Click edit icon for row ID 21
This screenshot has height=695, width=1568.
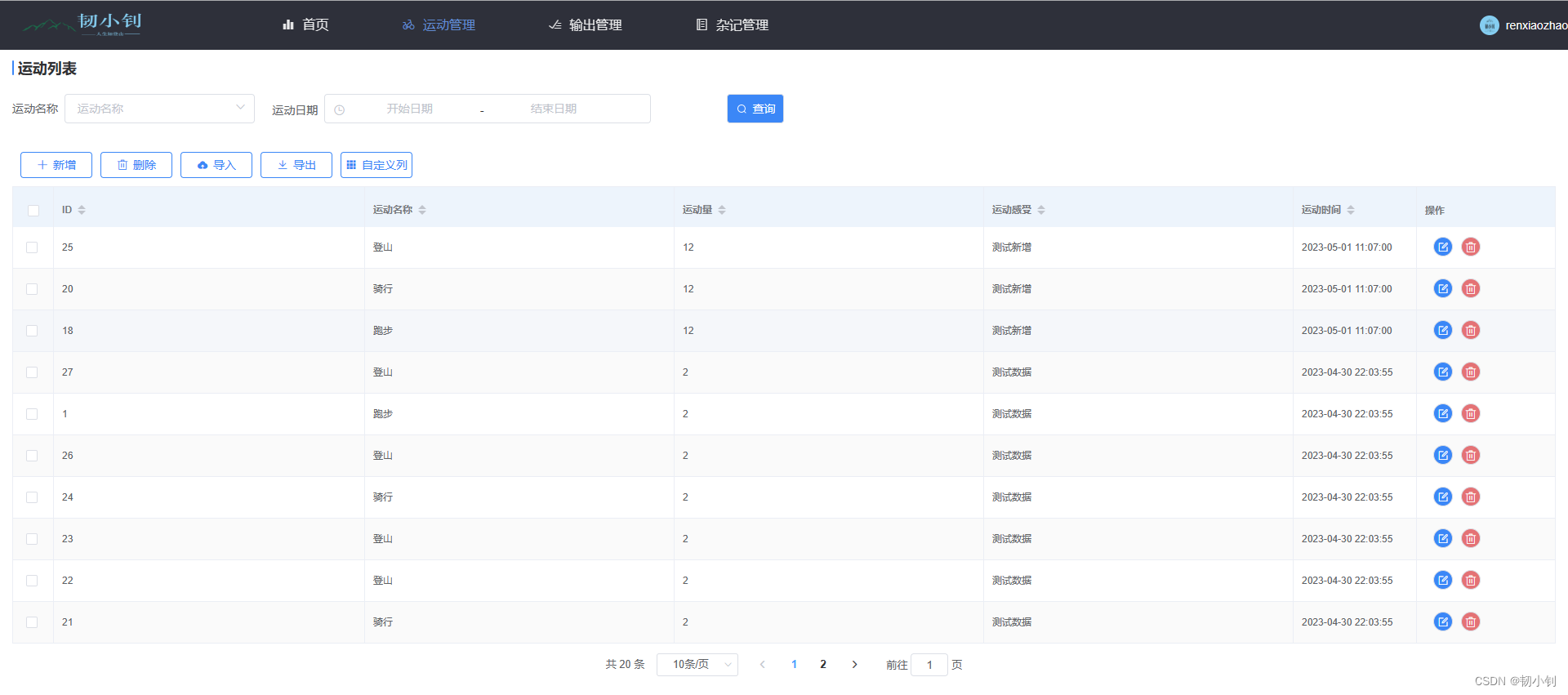[x=1443, y=621]
